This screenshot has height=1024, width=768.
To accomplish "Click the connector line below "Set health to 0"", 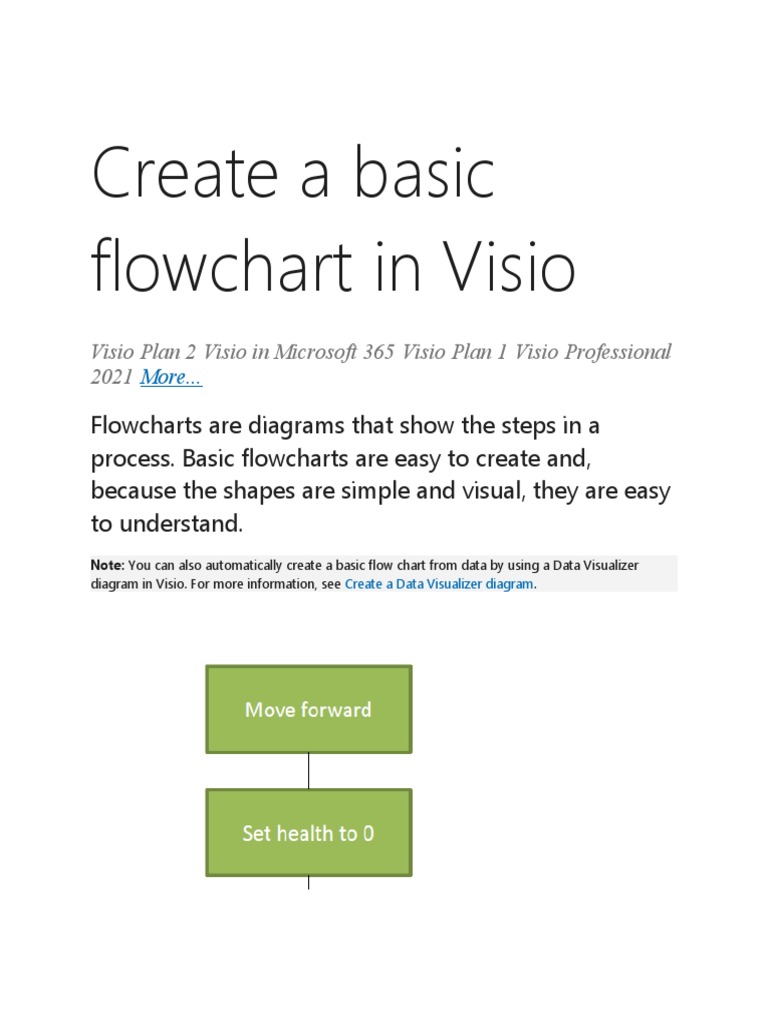I will point(308,882).
